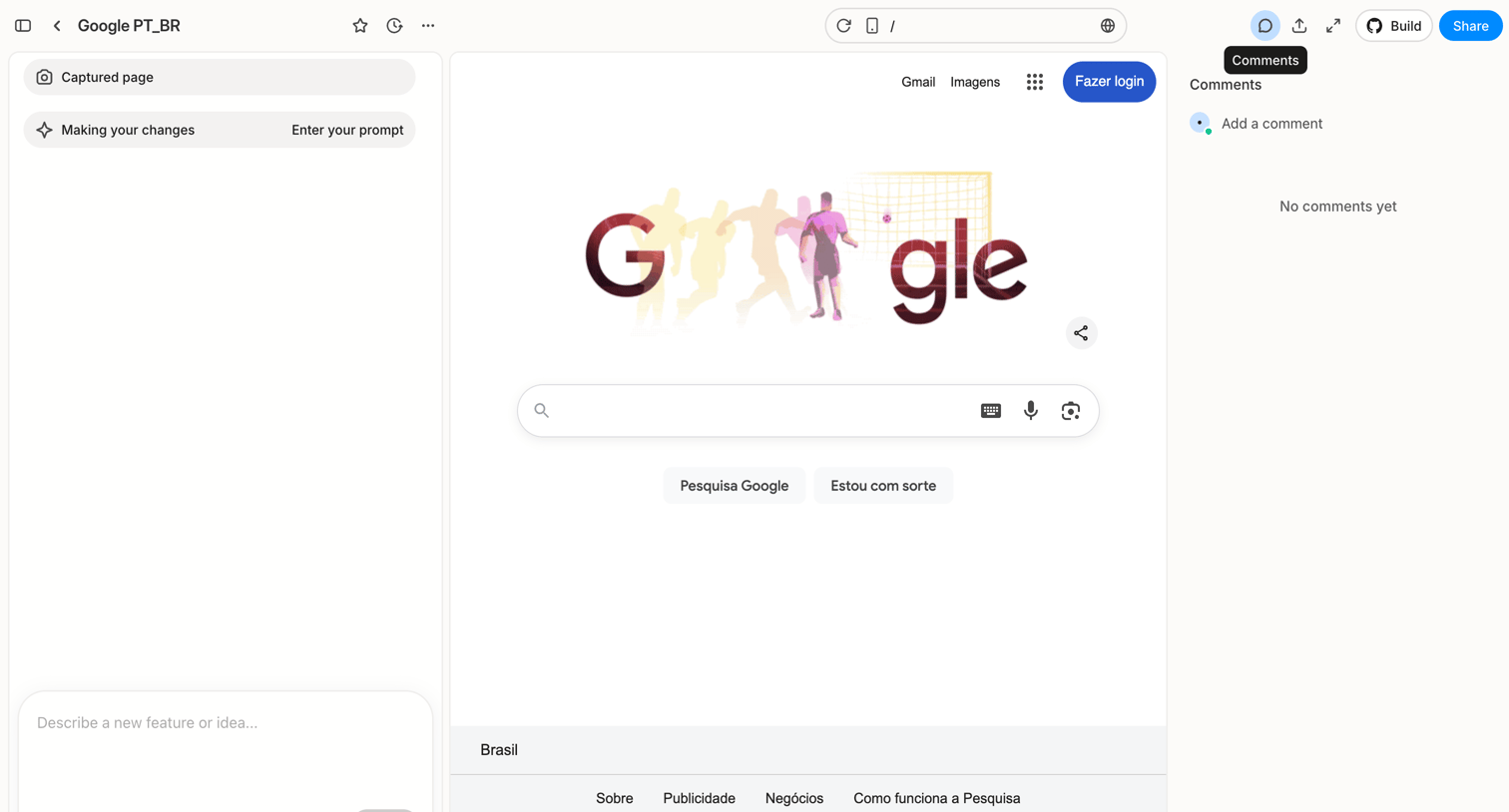Image resolution: width=1509 pixels, height=812 pixels.
Task: Select the Making your changes entry
Action: point(220,130)
